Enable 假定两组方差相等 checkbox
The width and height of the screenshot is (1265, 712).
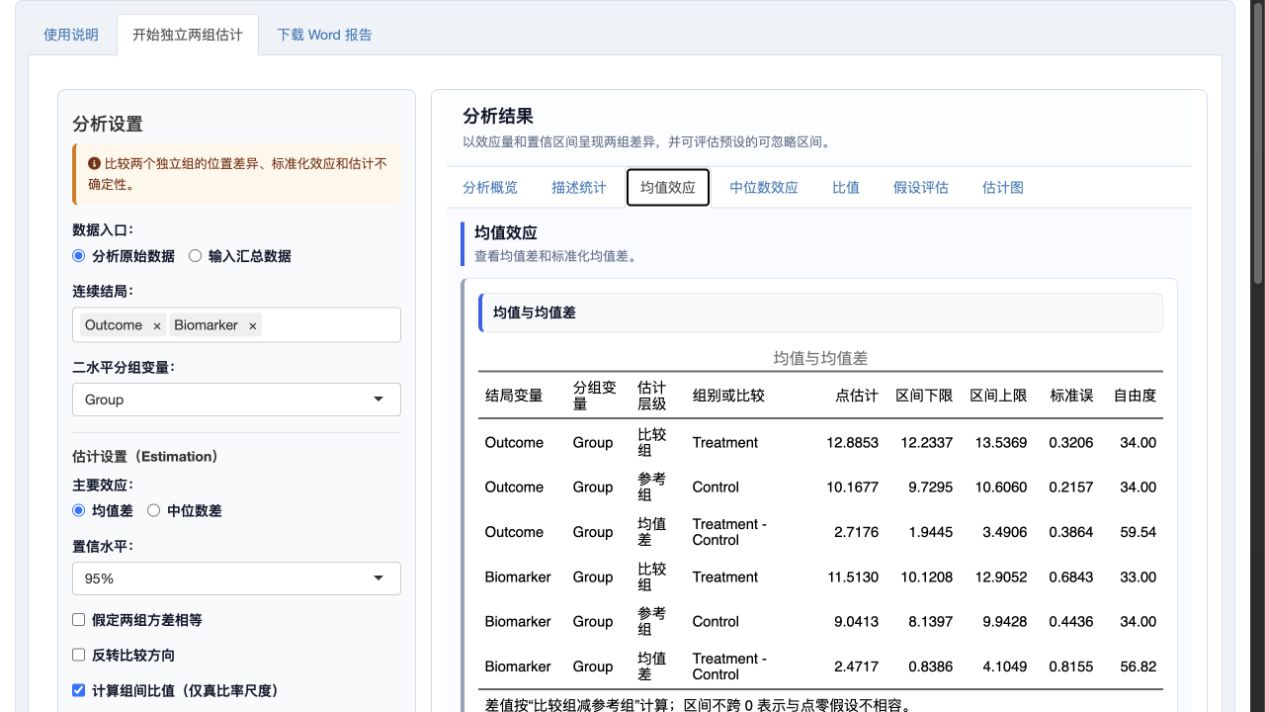(79, 620)
